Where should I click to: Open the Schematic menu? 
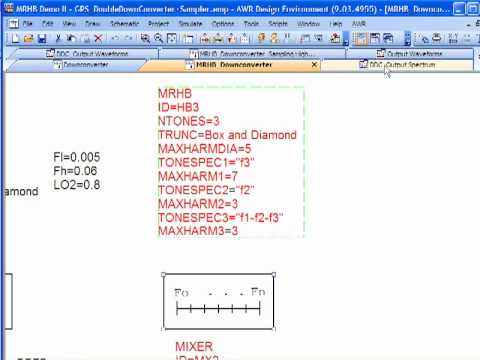click(x=124, y=24)
